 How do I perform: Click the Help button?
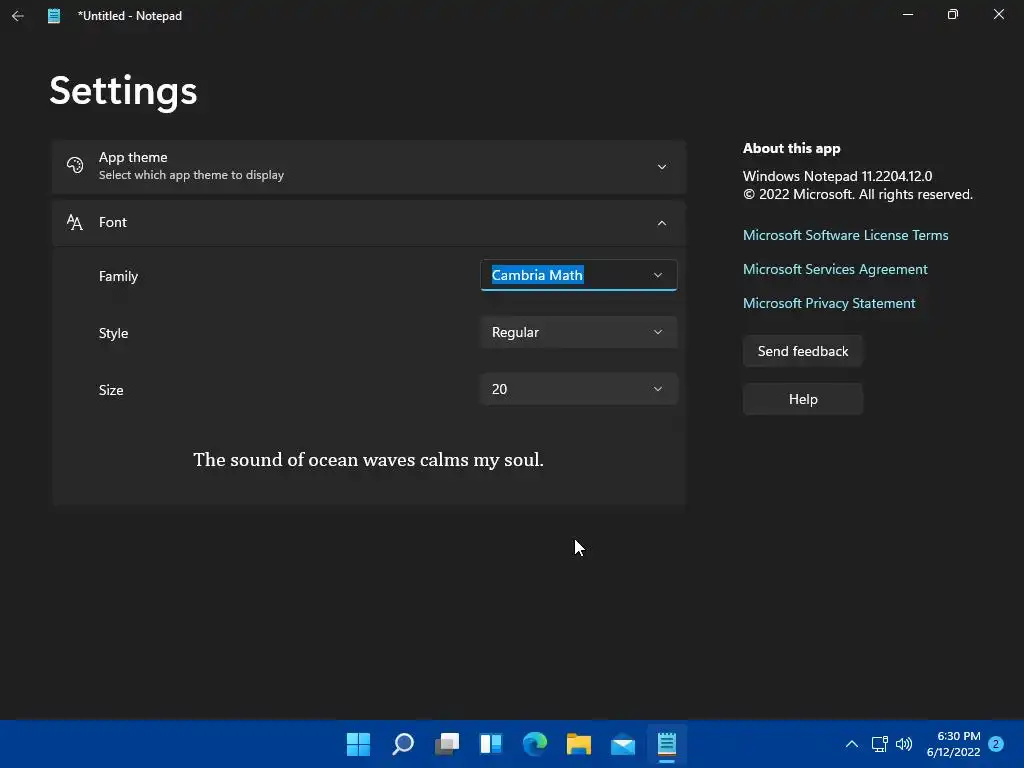click(x=803, y=399)
